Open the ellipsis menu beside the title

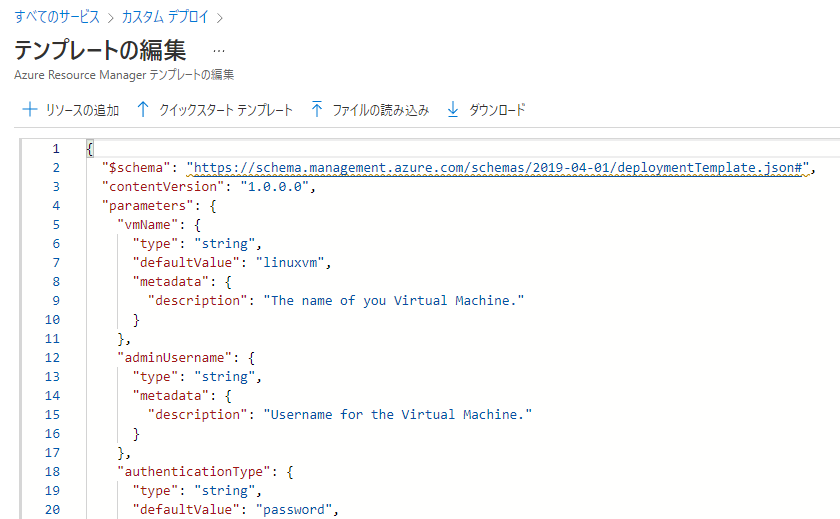point(219,51)
